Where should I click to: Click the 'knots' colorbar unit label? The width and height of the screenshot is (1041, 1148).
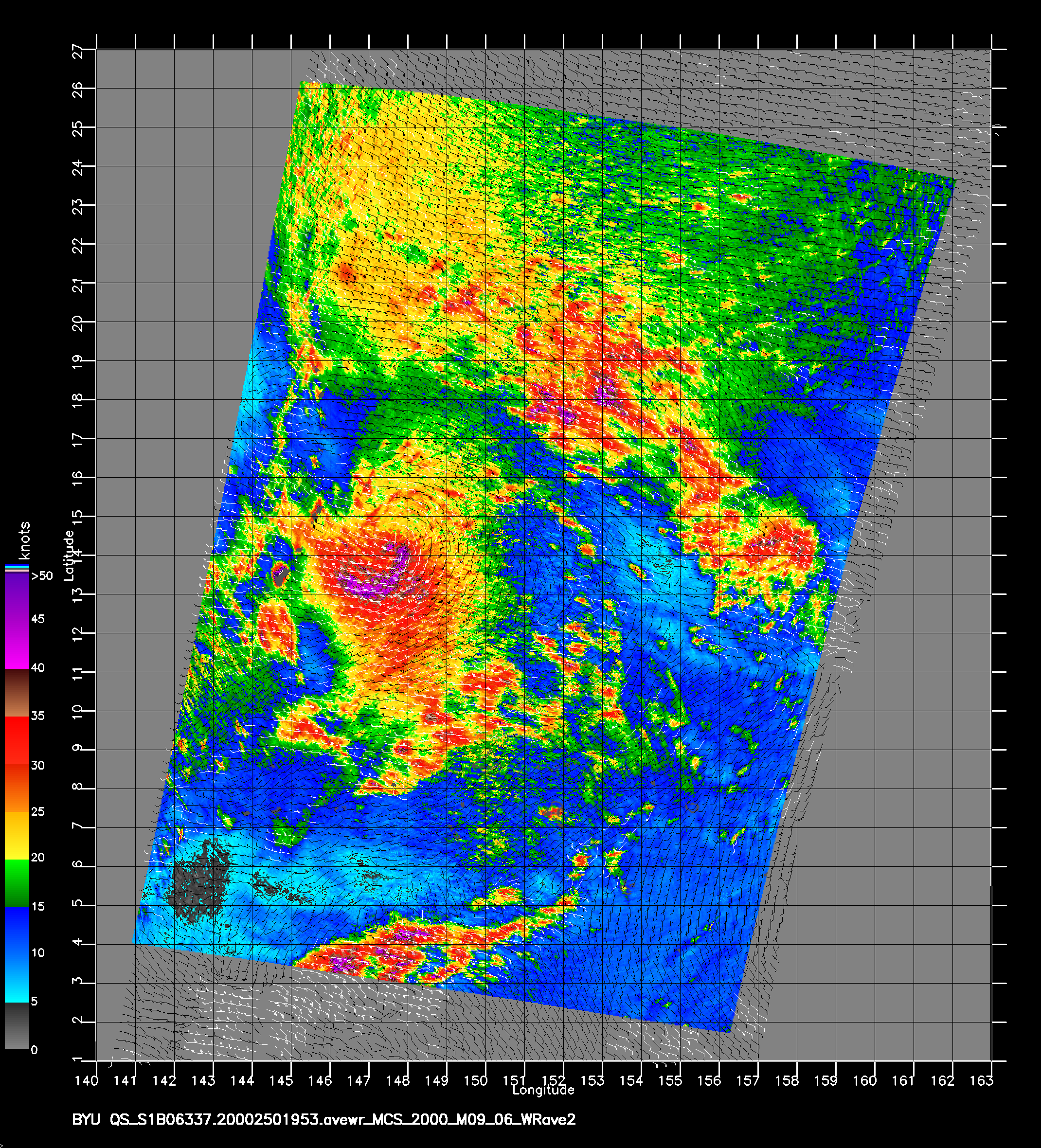(24, 540)
